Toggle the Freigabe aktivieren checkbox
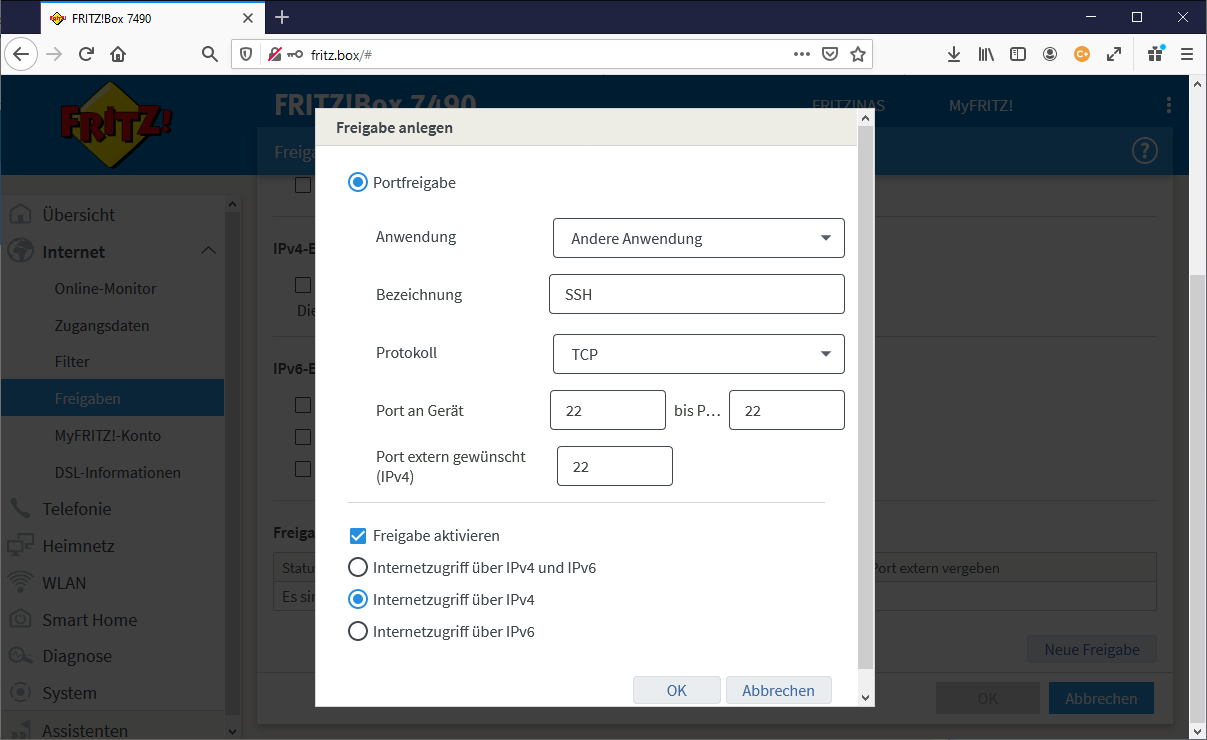1207x740 pixels. (357, 536)
